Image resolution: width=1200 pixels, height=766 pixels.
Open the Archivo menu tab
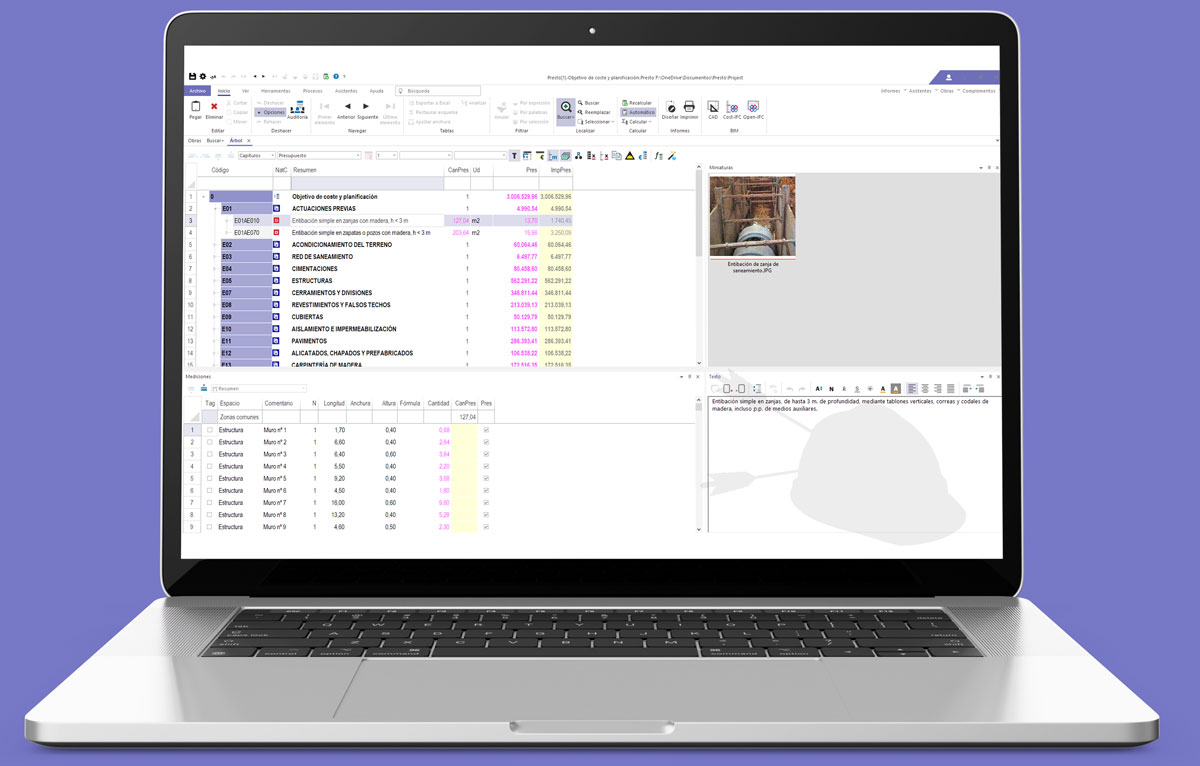[198, 90]
